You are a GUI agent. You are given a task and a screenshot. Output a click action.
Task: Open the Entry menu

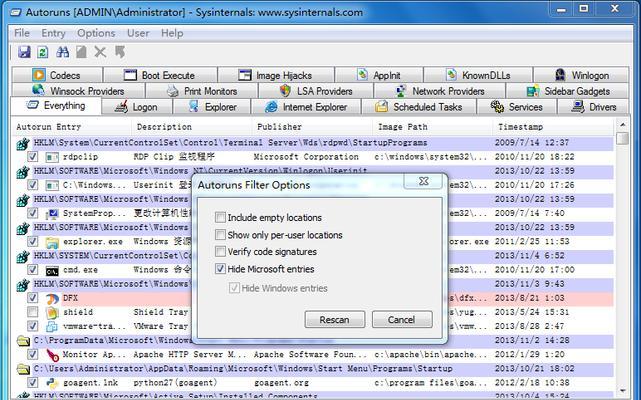click(53, 33)
